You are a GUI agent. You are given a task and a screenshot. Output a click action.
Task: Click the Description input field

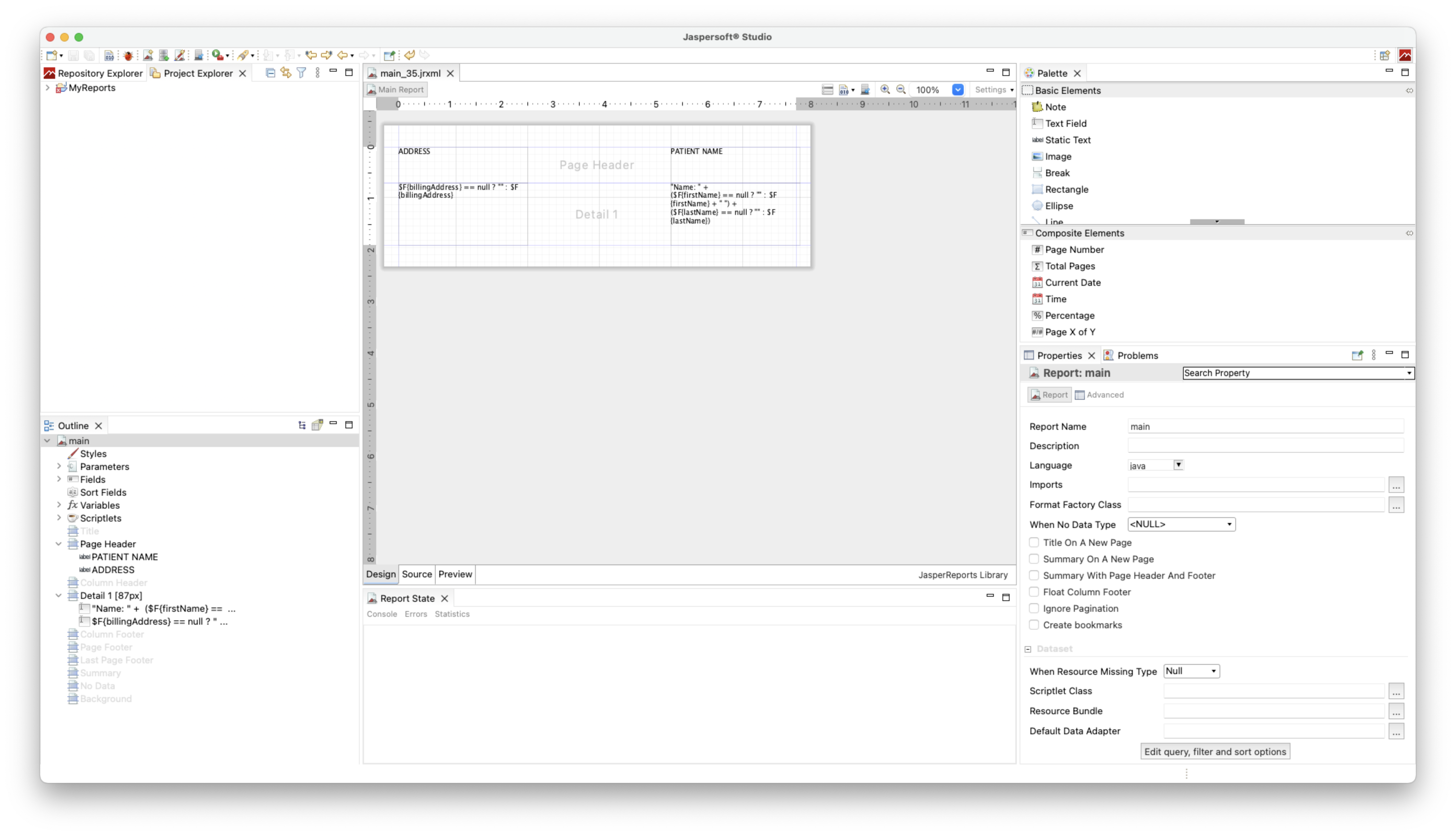click(x=1265, y=446)
